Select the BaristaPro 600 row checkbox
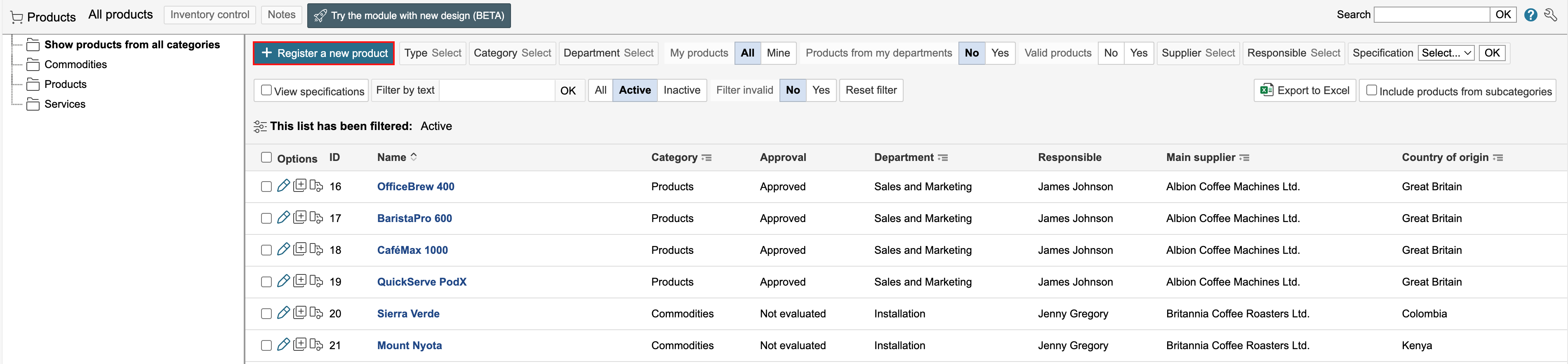The width and height of the screenshot is (1568, 364). coord(266,218)
